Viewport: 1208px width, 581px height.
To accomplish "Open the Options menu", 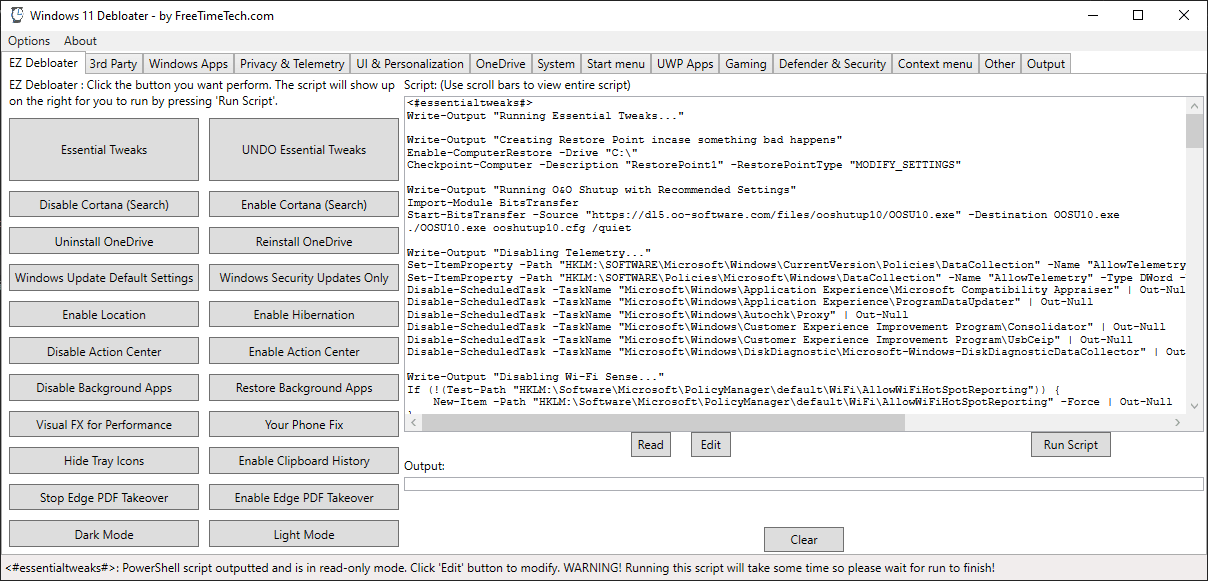I will click(29, 41).
